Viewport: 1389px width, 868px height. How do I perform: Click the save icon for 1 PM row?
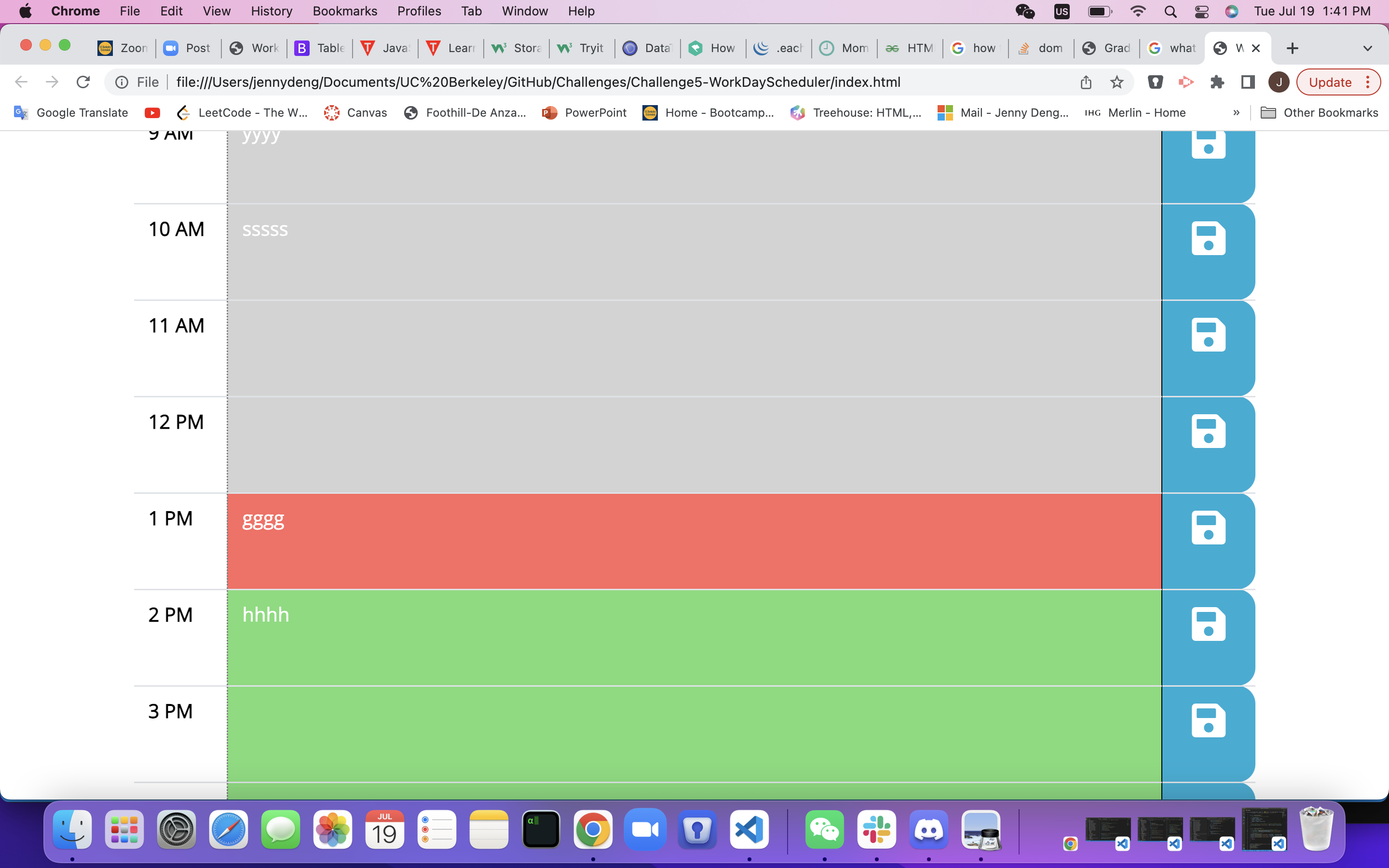tap(1208, 528)
